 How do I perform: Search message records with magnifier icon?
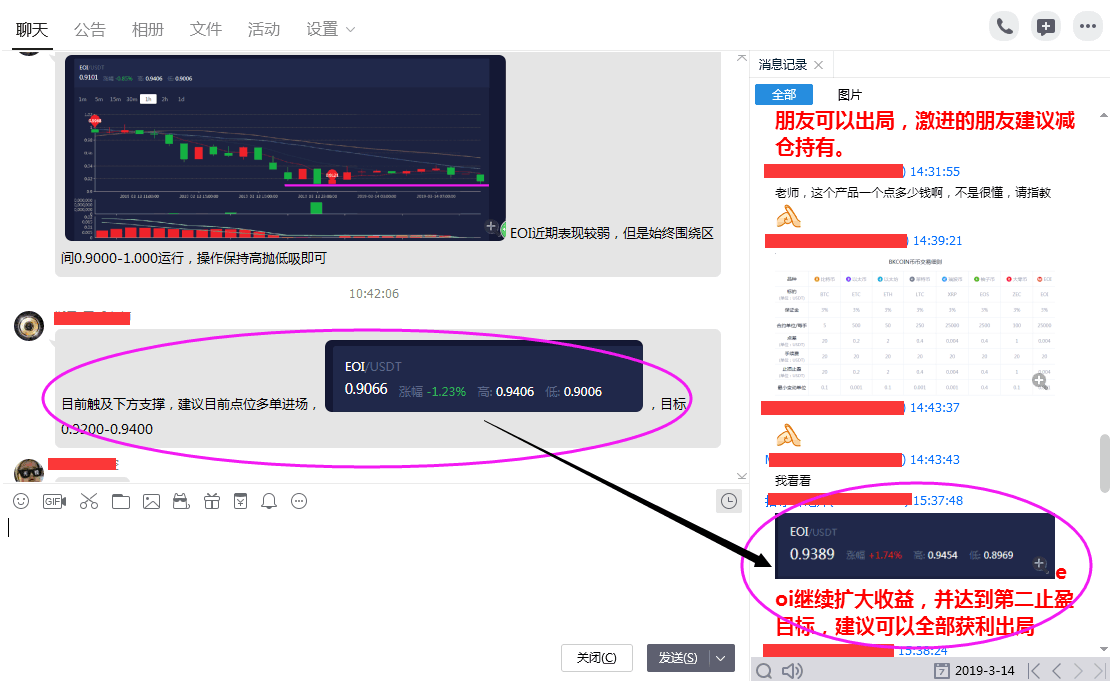(x=764, y=670)
